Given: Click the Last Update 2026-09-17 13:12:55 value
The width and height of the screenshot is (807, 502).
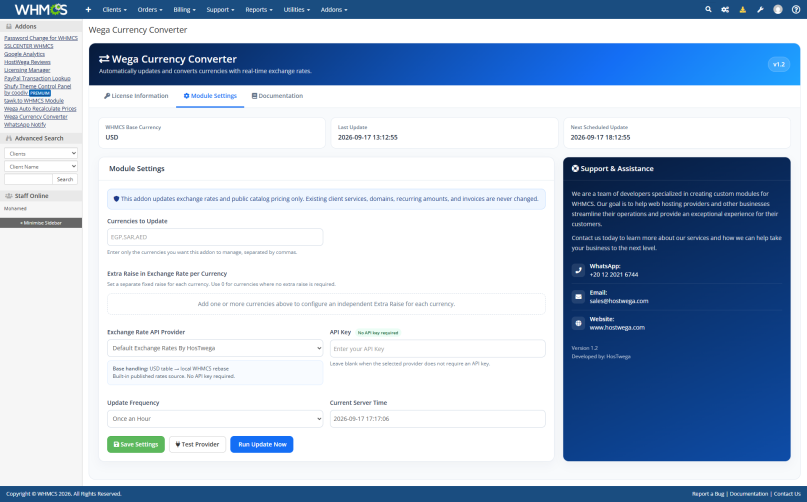Looking at the screenshot, I should click(x=367, y=137).
